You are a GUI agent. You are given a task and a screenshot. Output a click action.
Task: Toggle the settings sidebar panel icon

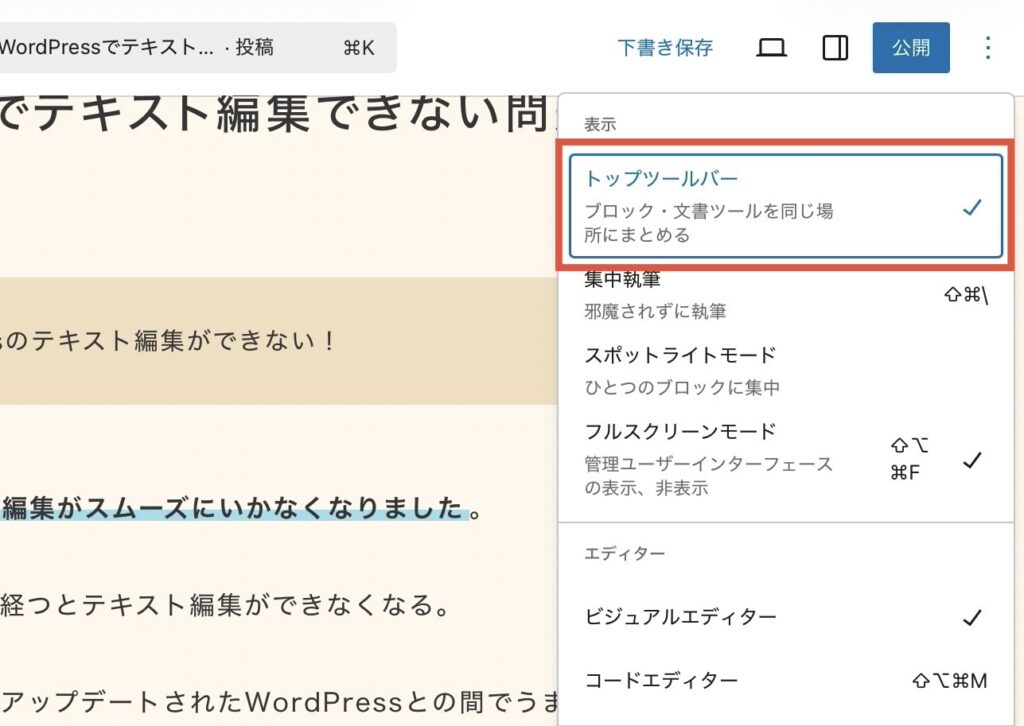point(835,48)
